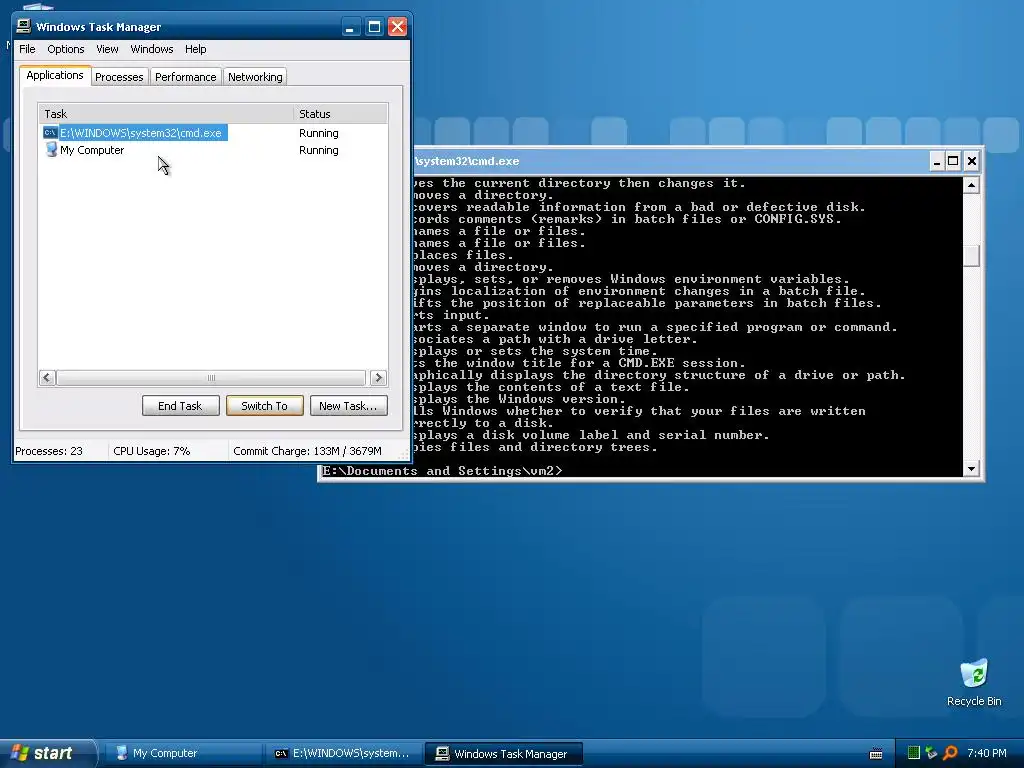Click the Task Manager title bar icon
The width and height of the screenshot is (1024, 768).
pos(24,26)
